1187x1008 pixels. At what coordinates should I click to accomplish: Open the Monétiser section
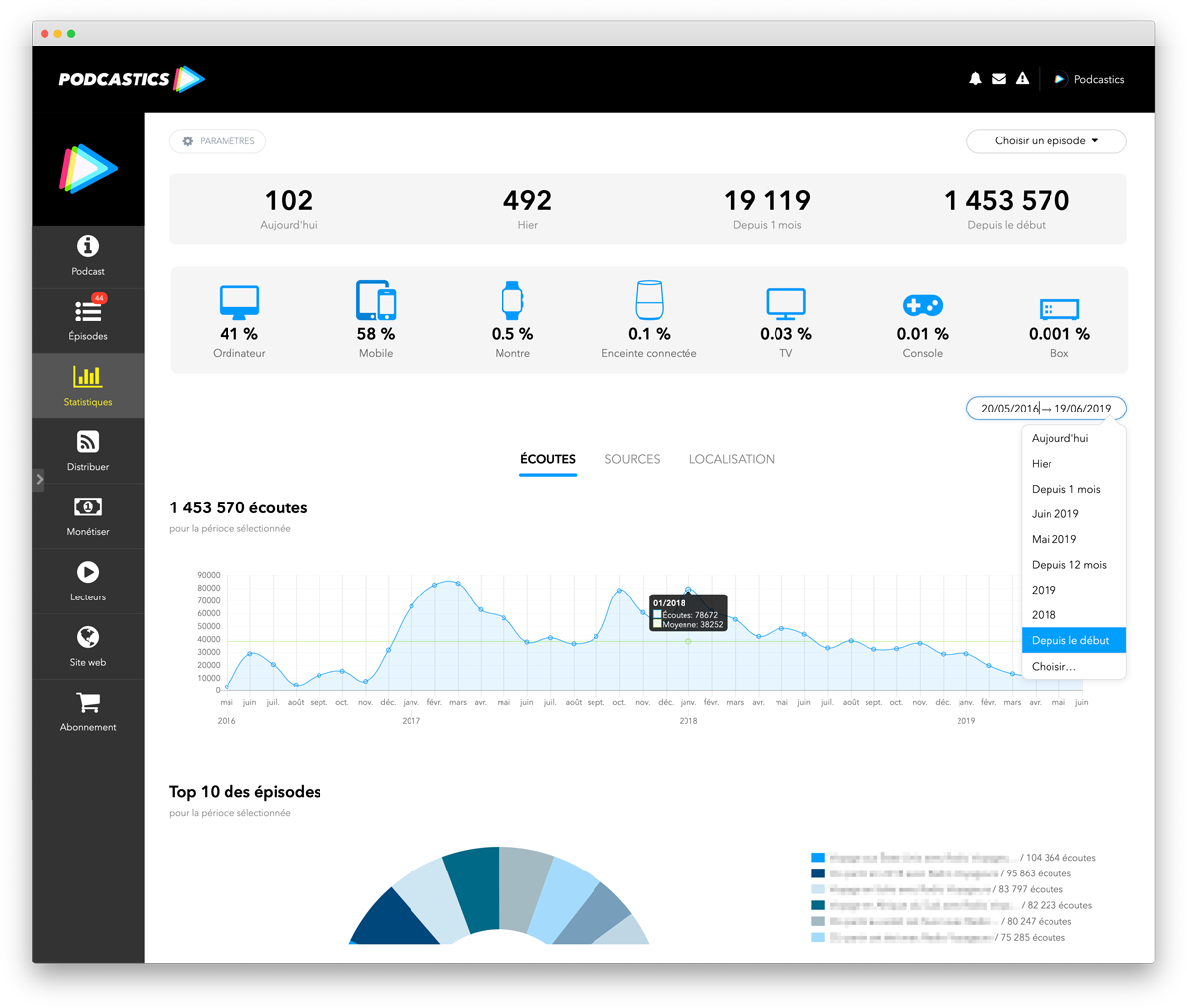click(x=88, y=515)
